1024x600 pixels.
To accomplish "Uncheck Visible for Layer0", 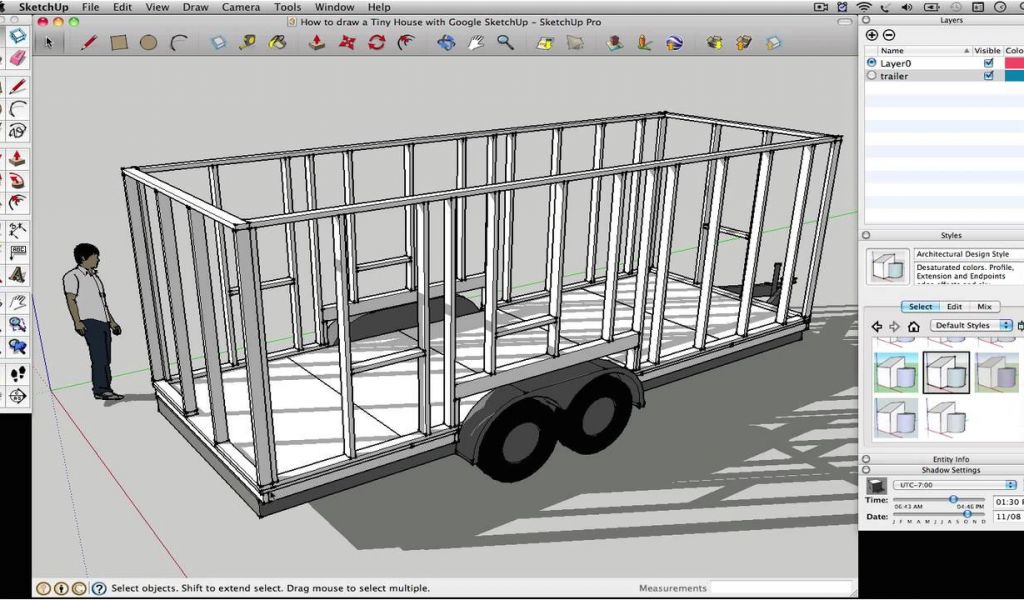I will point(988,63).
